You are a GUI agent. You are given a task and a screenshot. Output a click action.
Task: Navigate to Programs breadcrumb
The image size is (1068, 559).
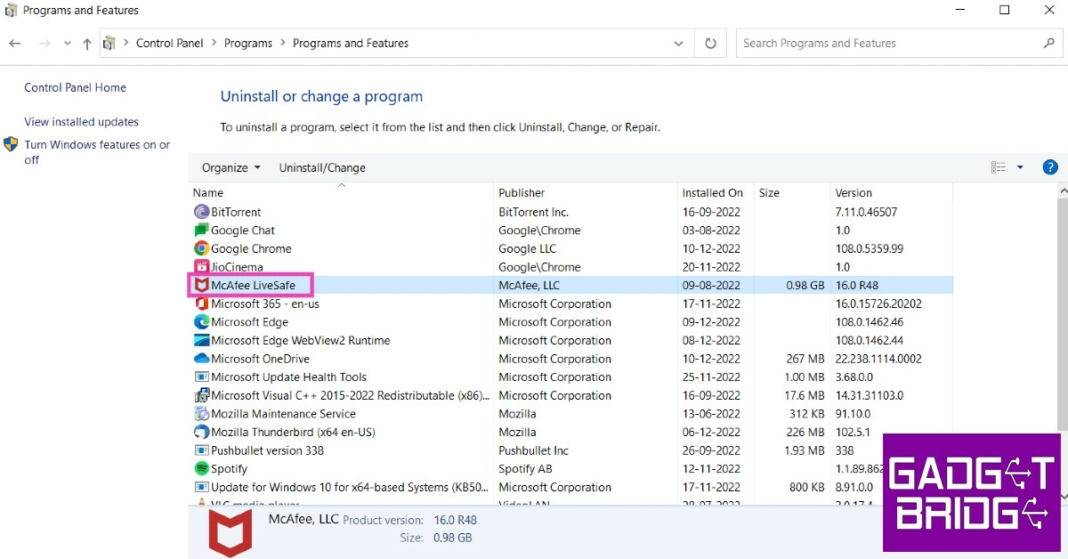tap(248, 43)
